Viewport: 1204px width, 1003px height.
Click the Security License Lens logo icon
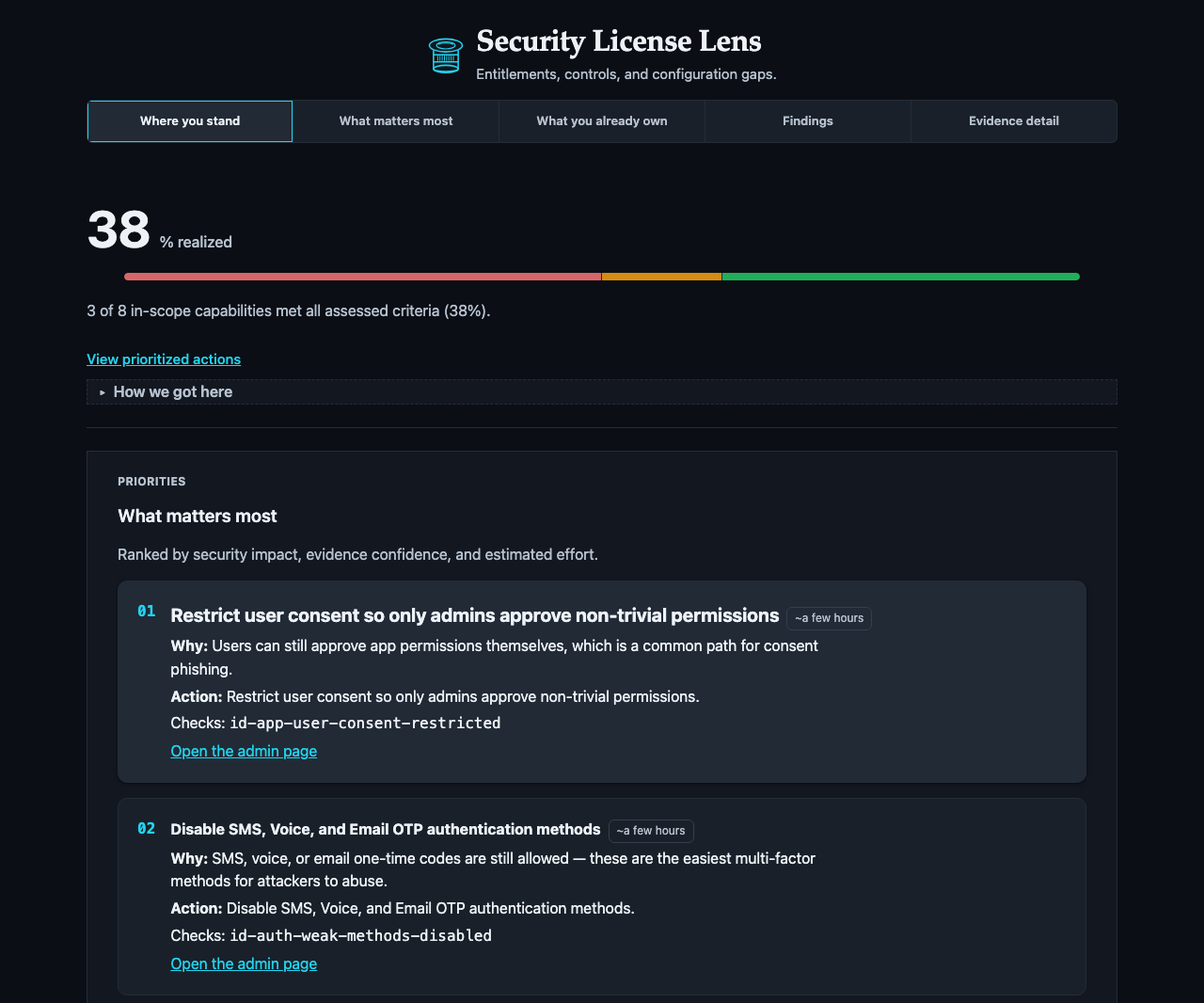445,56
